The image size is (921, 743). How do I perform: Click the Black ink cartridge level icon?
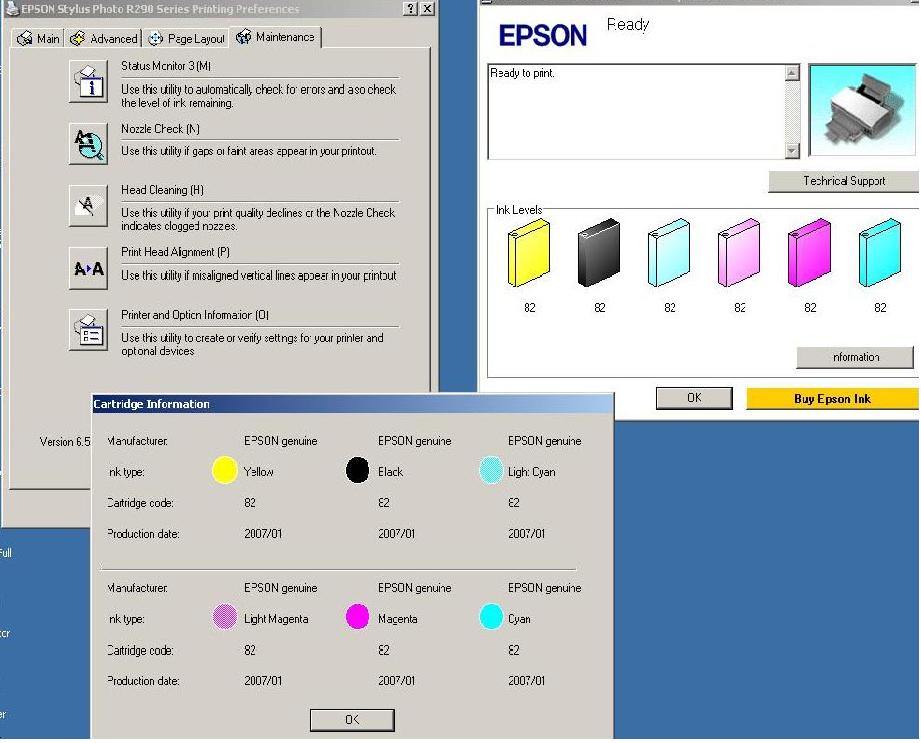tap(599, 253)
